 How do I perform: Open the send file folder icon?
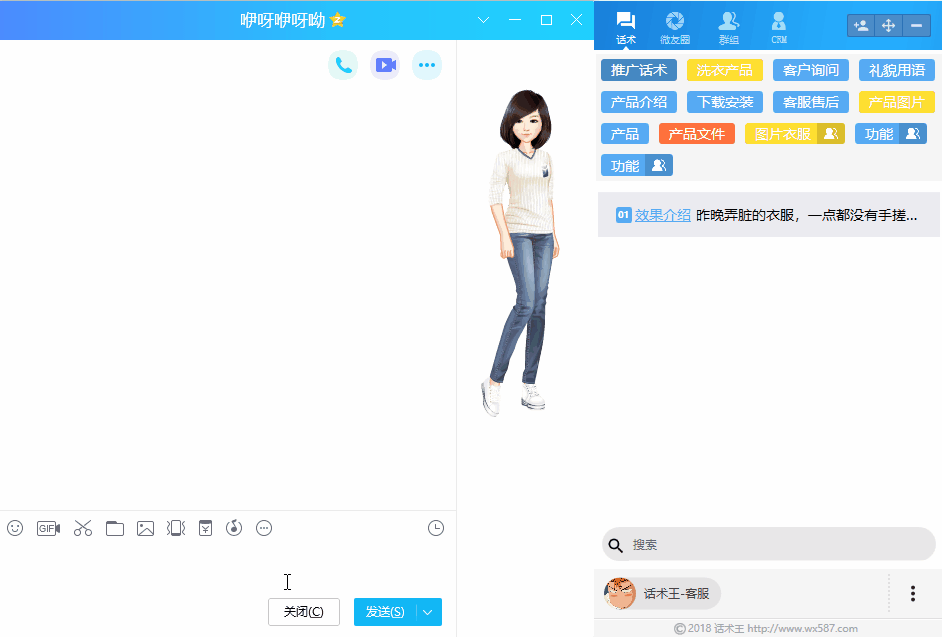coord(115,528)
